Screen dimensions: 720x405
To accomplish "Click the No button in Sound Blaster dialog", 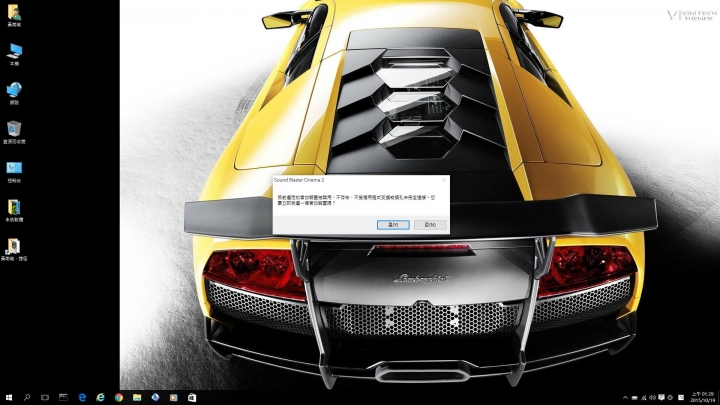I will coord(430,225).
